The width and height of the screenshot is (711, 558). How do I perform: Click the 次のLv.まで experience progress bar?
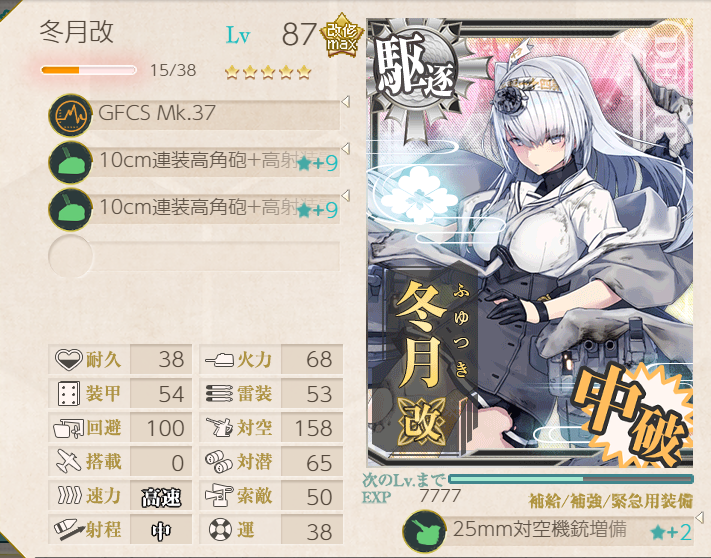571,479
